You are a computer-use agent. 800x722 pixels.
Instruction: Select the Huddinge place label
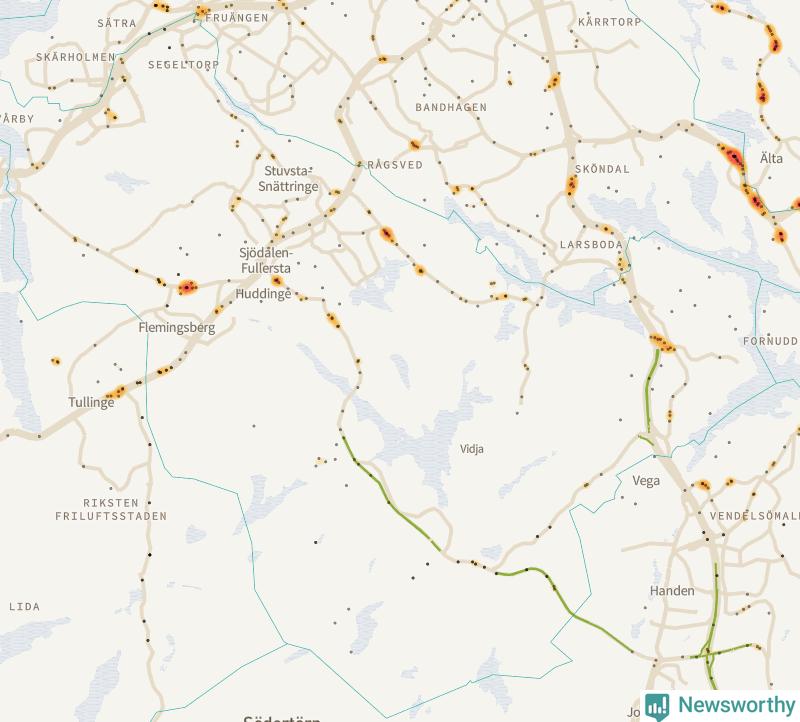(x=263, y=294)
